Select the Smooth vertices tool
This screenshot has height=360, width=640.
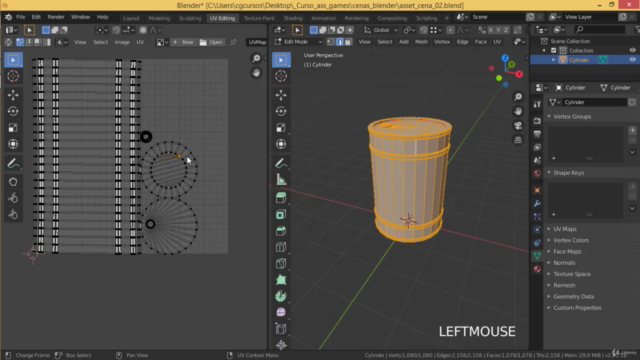coord(281,312)
